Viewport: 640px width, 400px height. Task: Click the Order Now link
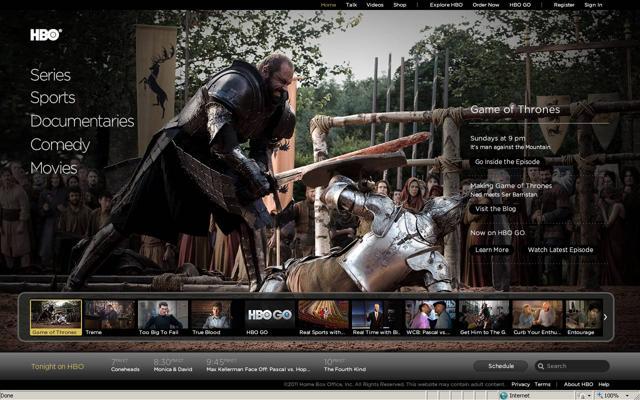(486, 5)
